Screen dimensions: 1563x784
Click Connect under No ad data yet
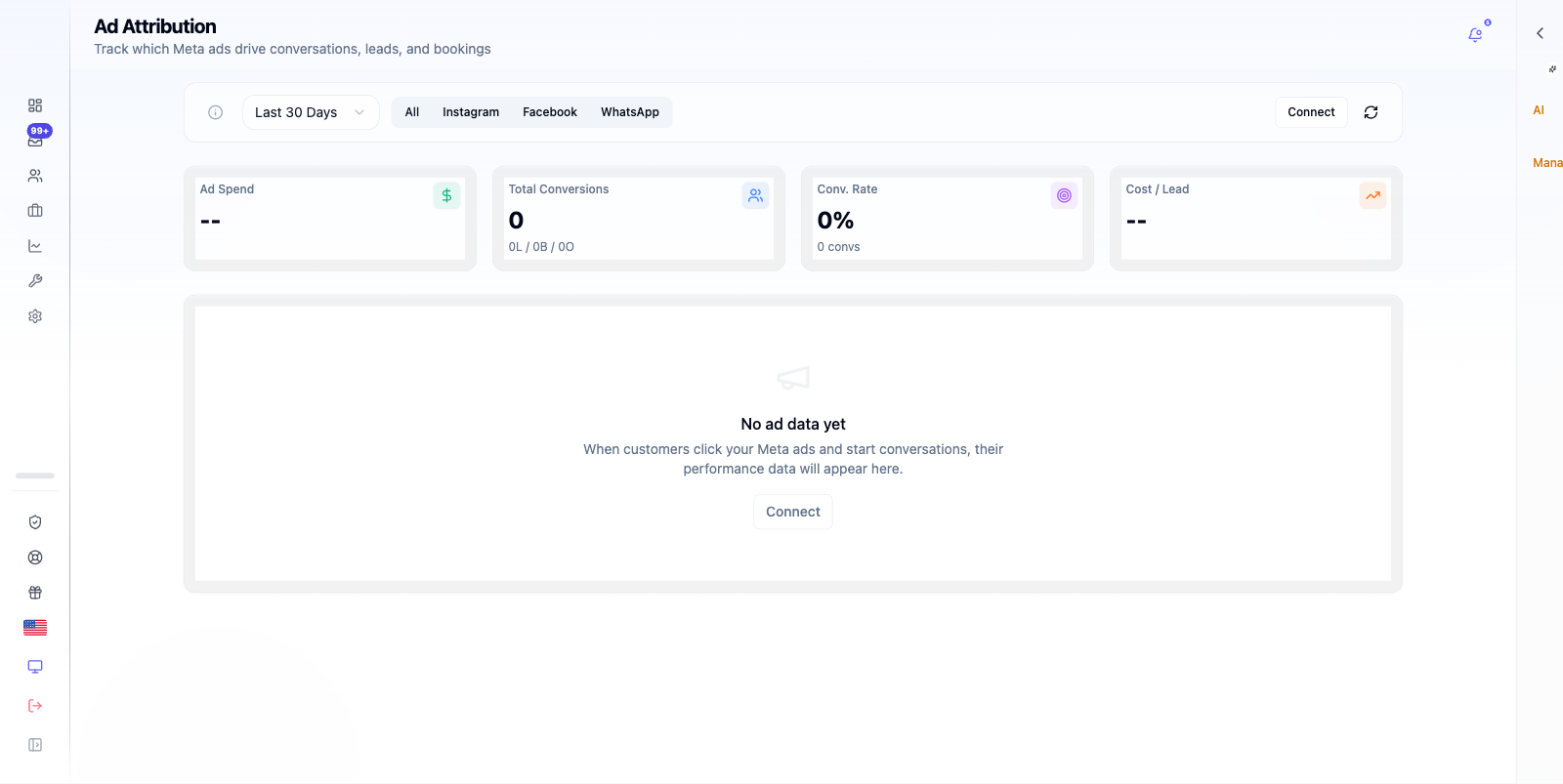[793, 512]
